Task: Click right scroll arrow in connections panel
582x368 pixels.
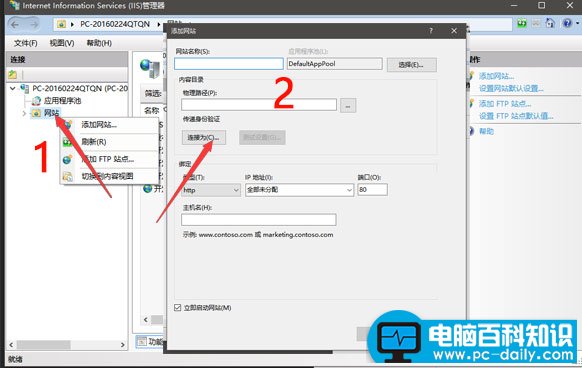Action: point(122,345)
